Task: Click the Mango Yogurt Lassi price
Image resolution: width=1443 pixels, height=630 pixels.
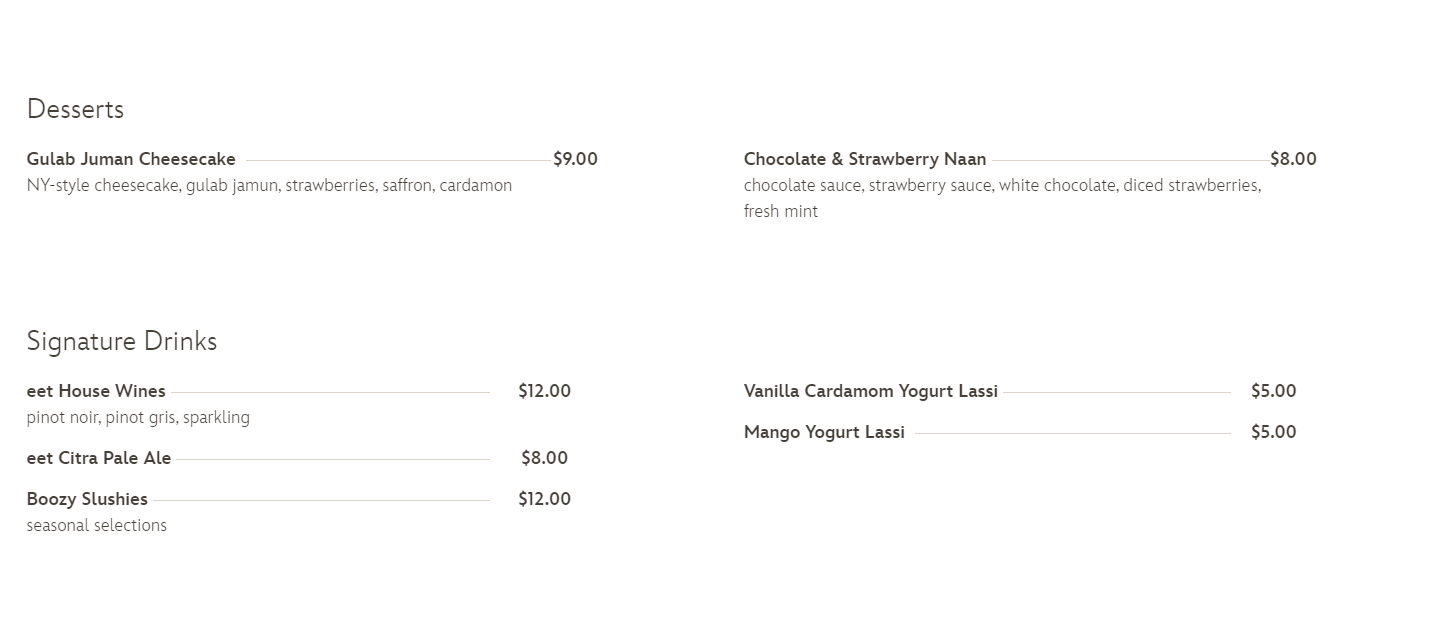Action: 1273,432
